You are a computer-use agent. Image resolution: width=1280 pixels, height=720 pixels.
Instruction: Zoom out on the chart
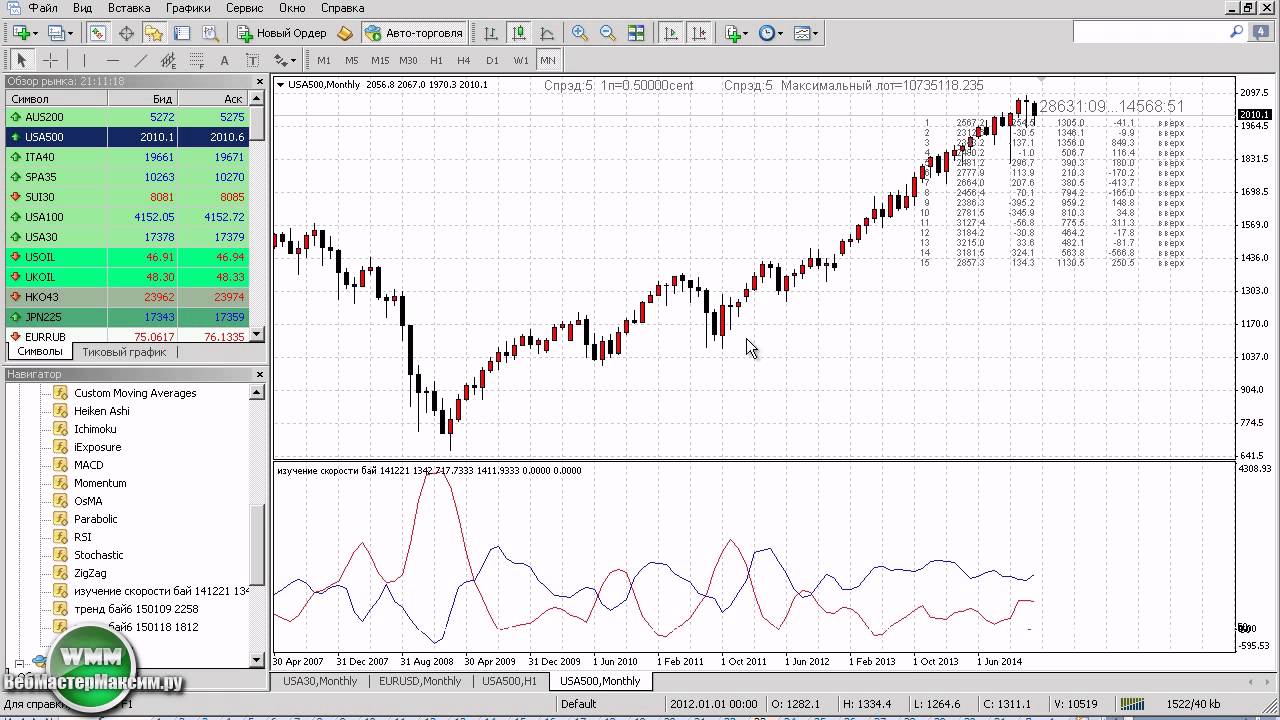click(608, 33)
